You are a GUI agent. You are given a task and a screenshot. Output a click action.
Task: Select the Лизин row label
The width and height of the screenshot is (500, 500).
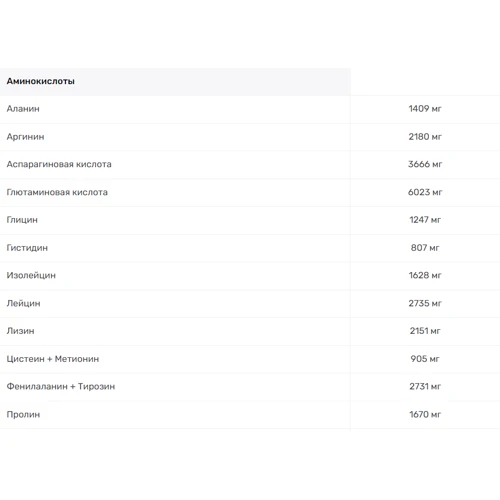click(x=20, y=331)
